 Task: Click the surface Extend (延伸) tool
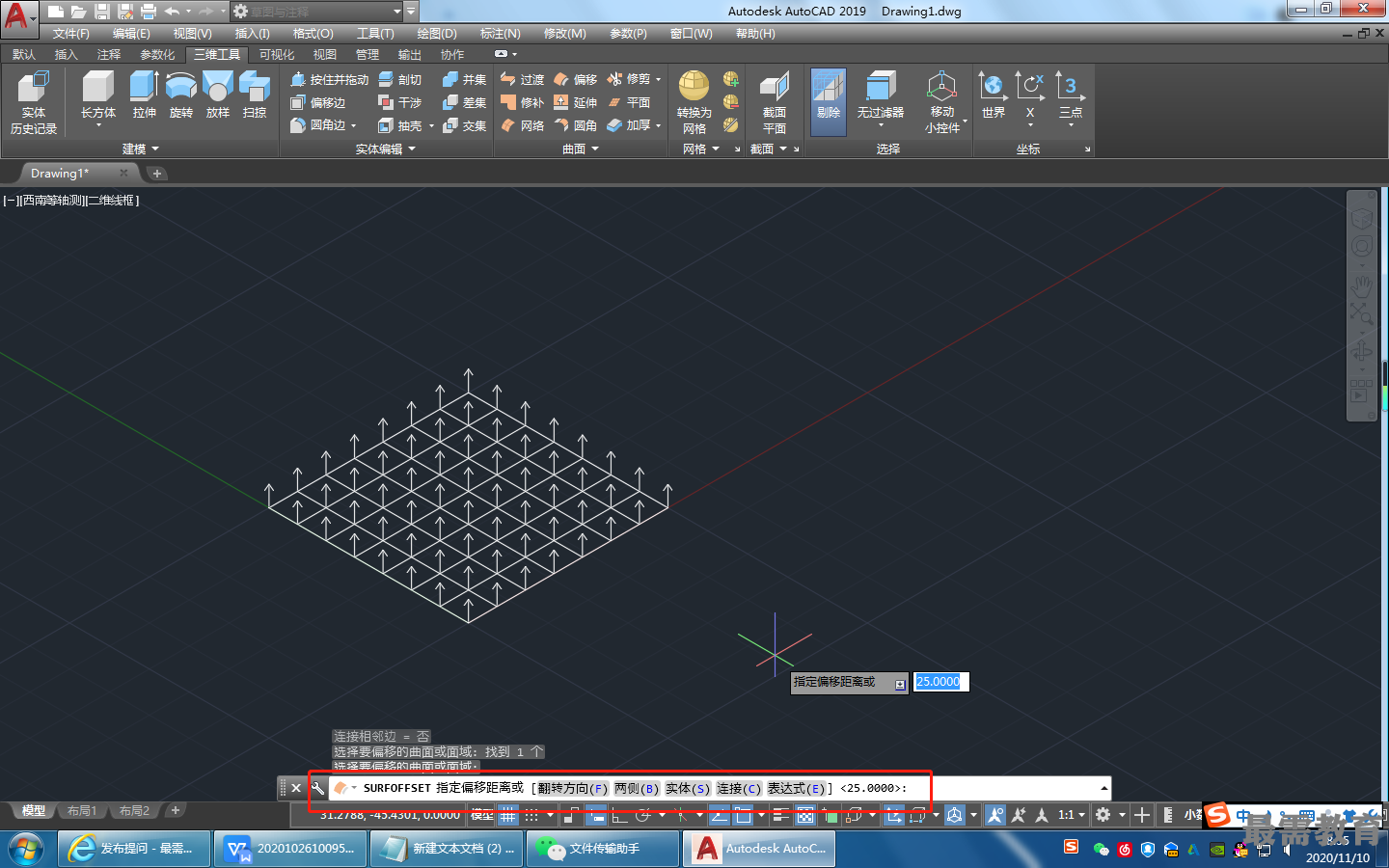(x=575, y=102)
